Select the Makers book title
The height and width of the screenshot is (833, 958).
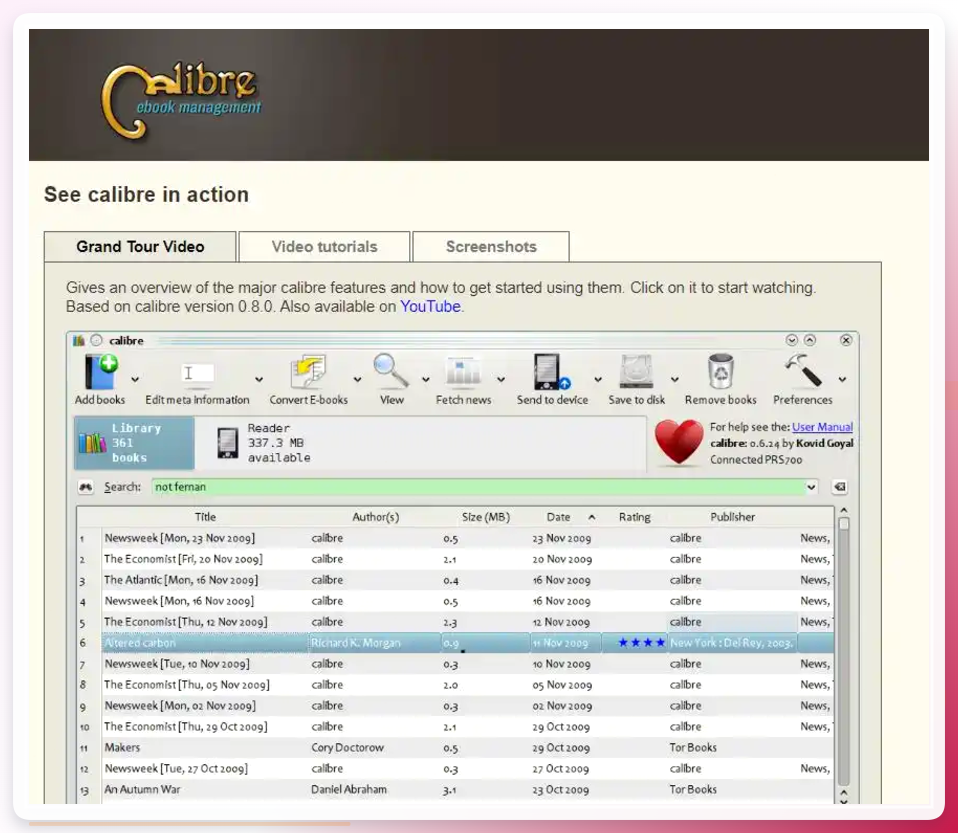[x=122, y=747]
